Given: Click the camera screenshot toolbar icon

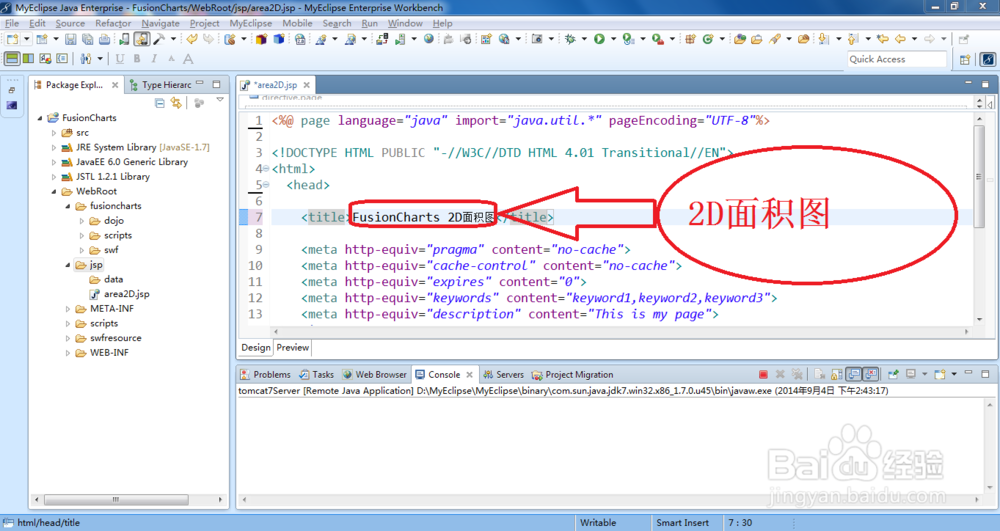Looking at the screenshot, I should (537, 39).
